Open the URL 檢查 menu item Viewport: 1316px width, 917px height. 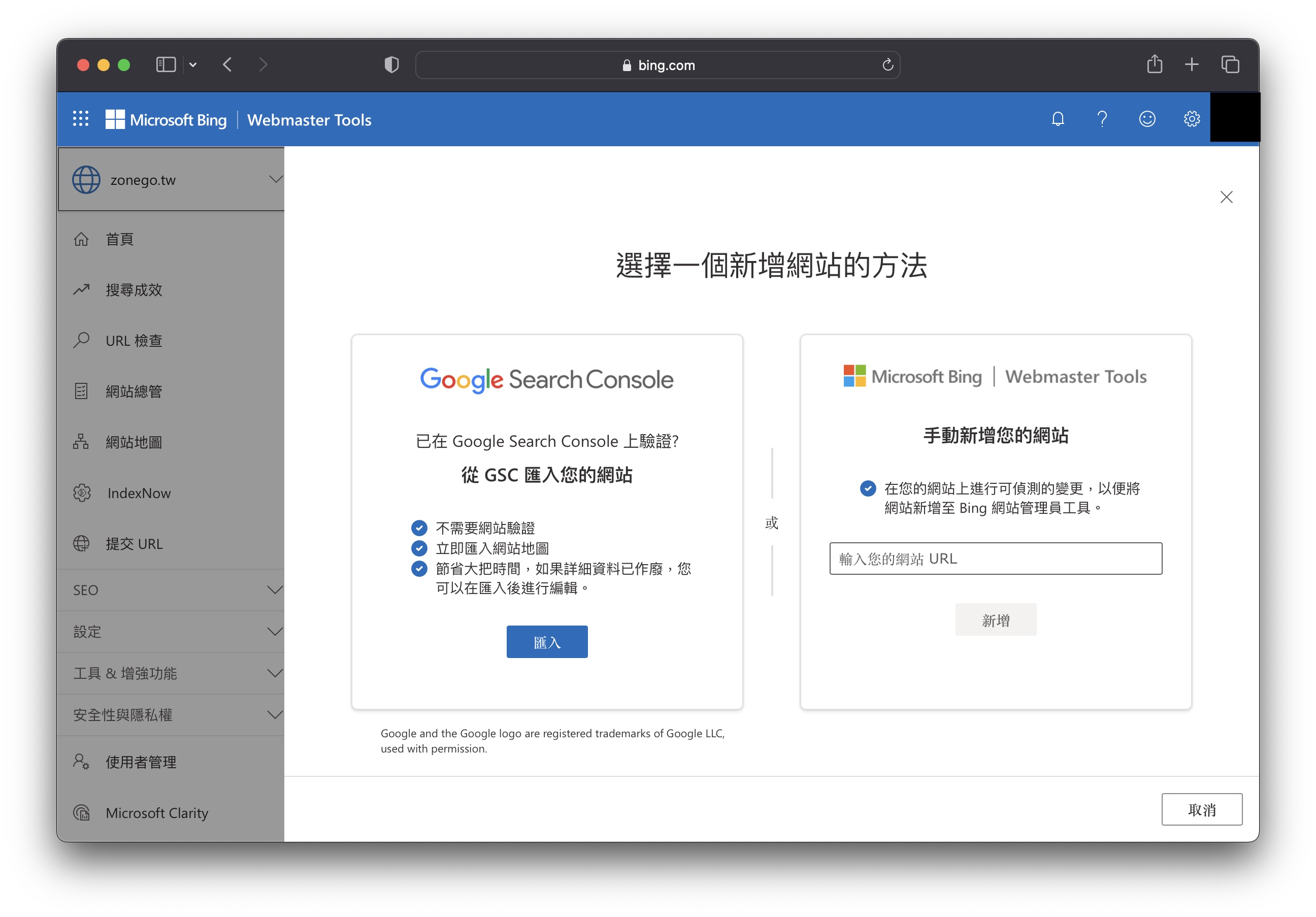(171, 340)
